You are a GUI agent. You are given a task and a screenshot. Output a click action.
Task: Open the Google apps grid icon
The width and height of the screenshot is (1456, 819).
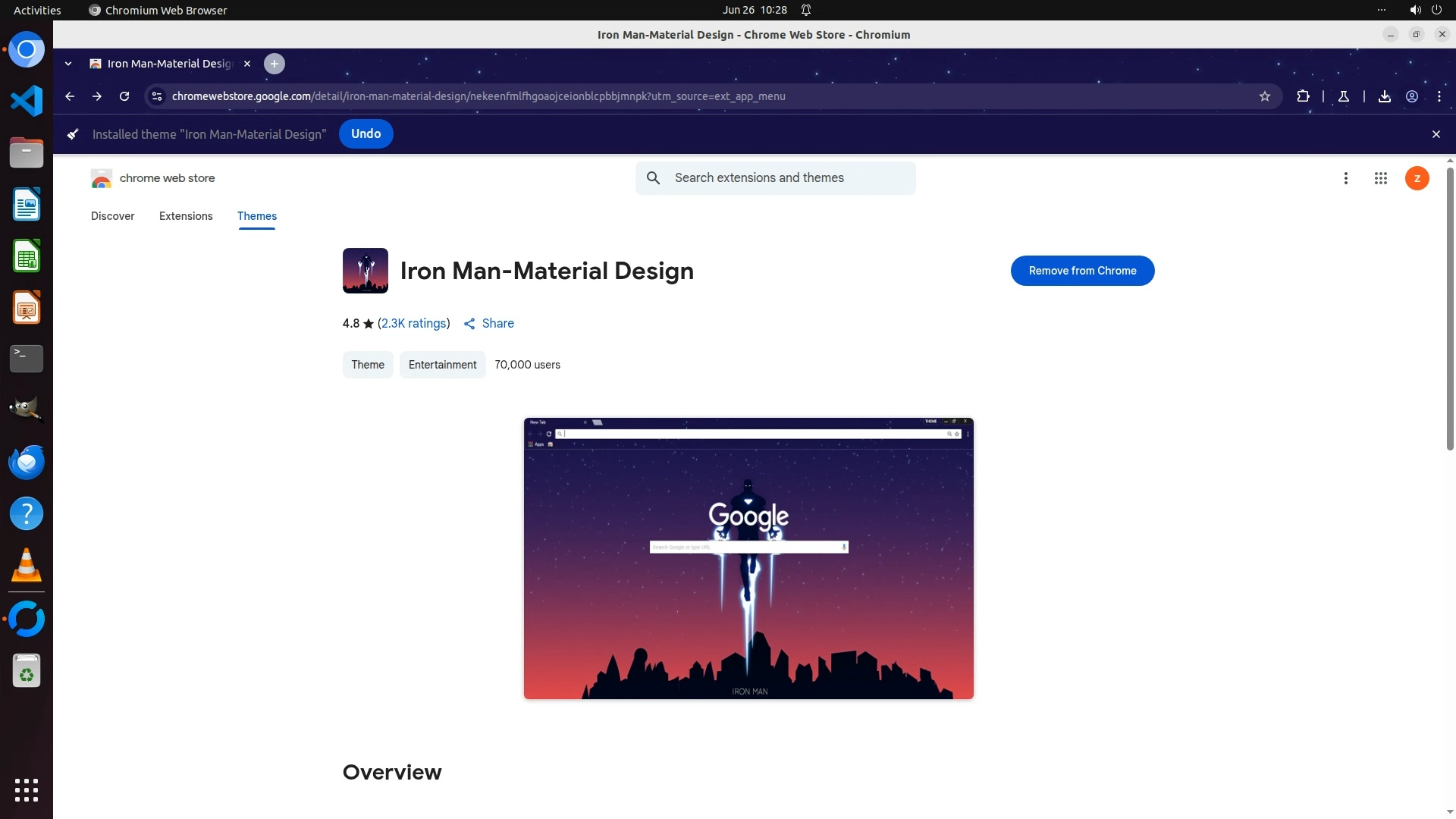coord(1380,178)
